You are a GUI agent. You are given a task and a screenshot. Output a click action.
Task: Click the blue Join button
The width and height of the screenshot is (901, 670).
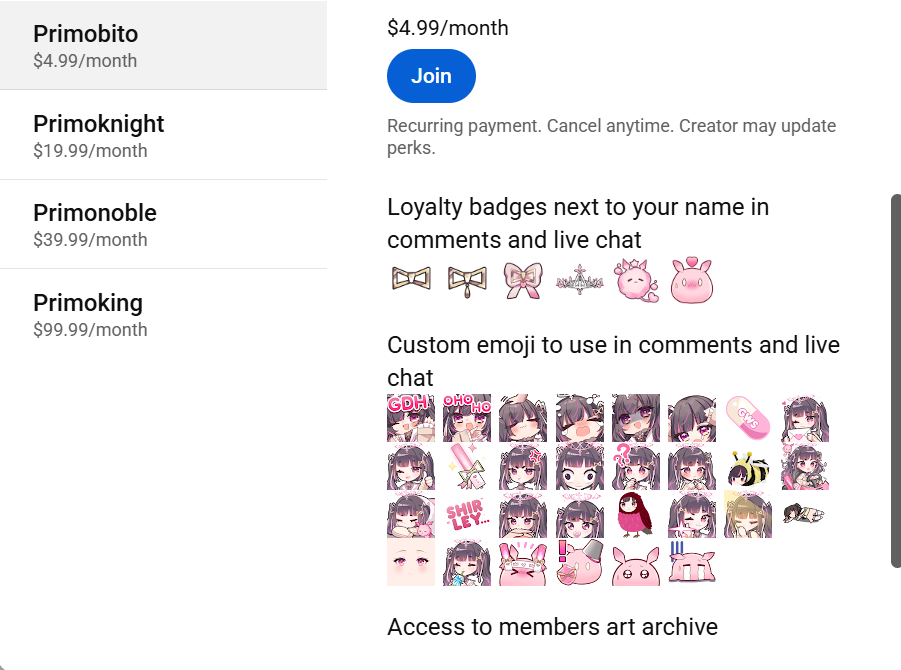431,76
